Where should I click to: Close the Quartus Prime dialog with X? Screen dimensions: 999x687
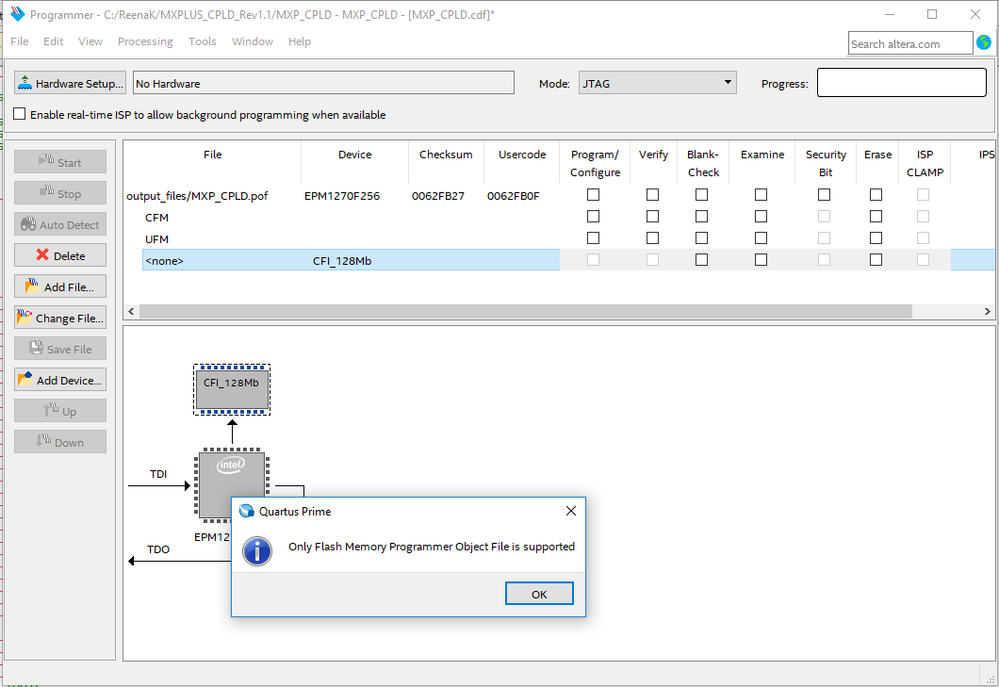[x=571, y=511]
